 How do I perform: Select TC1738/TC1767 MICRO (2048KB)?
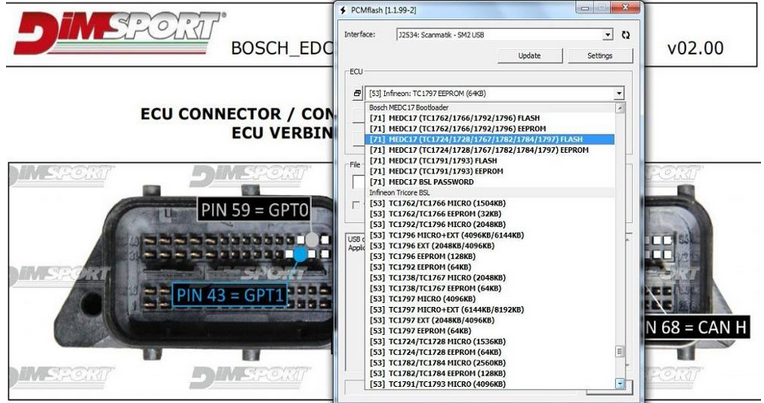point(489,278)
